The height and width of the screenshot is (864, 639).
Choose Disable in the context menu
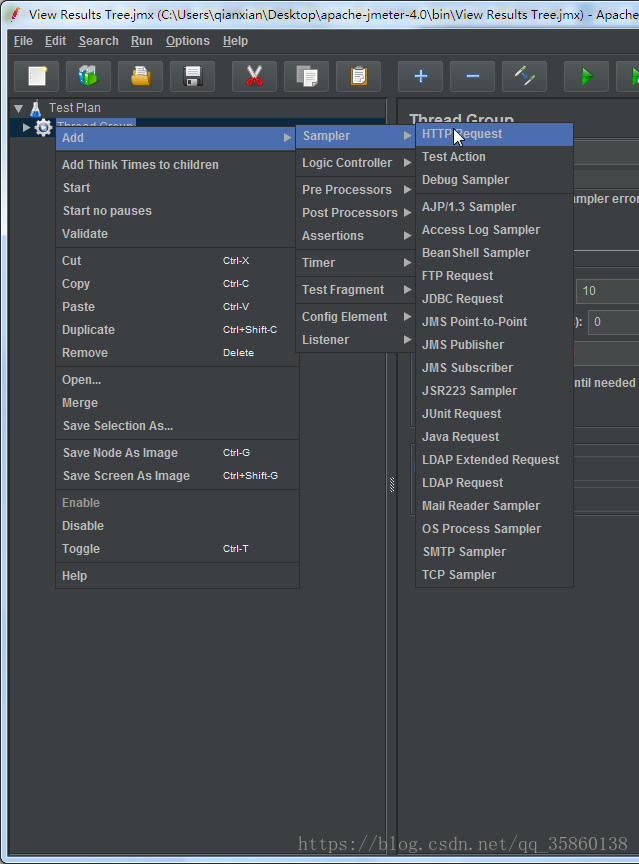[177, 526]
